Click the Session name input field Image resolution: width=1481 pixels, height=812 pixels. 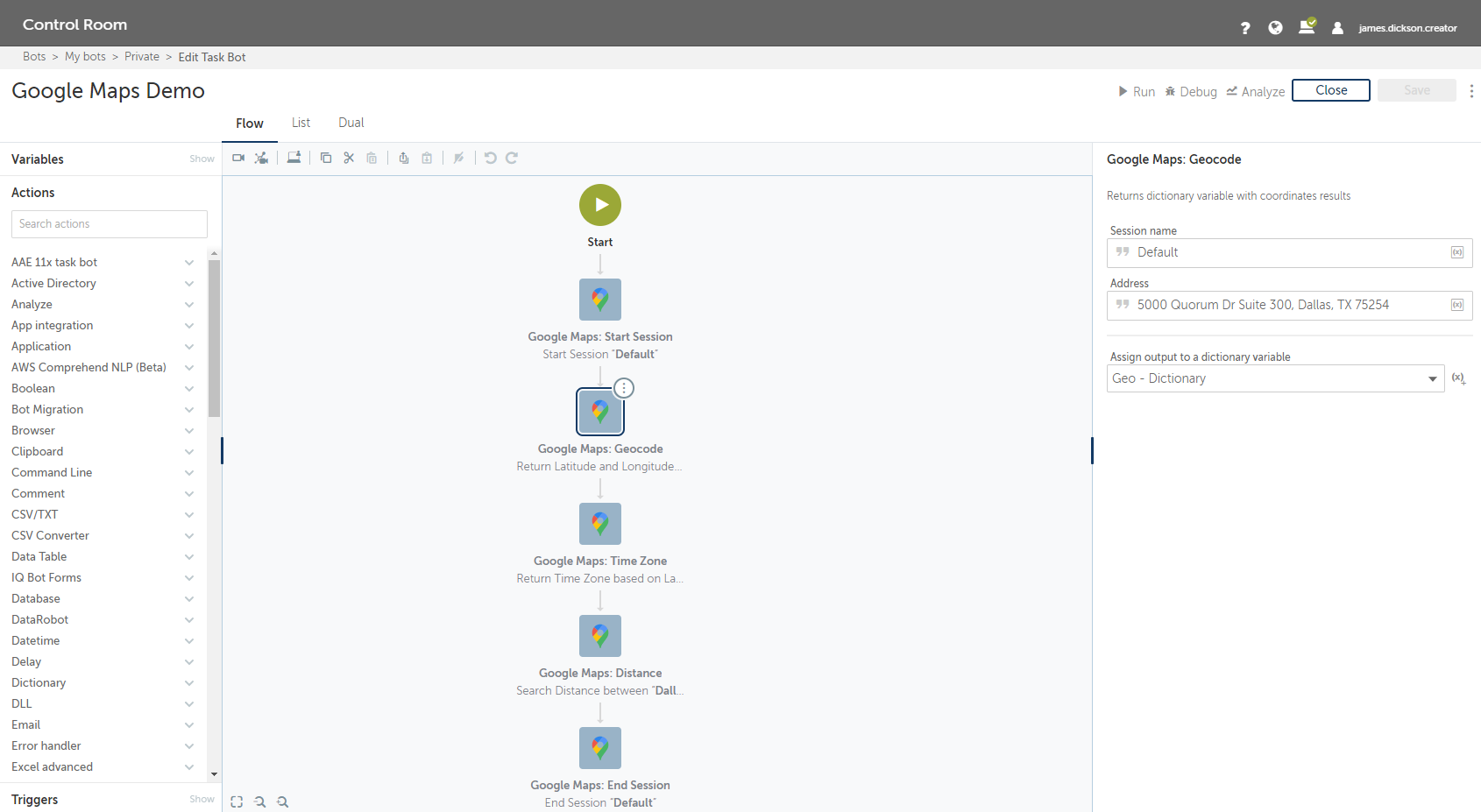click(1290, 252)
